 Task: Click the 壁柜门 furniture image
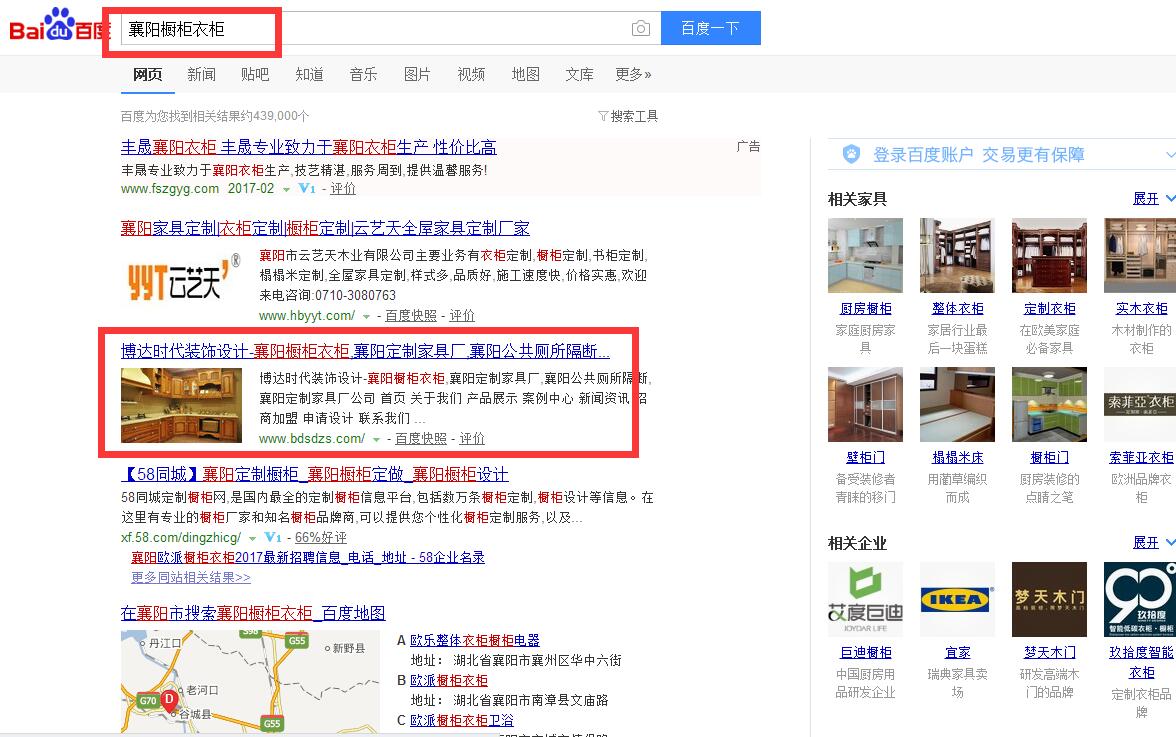866,404
